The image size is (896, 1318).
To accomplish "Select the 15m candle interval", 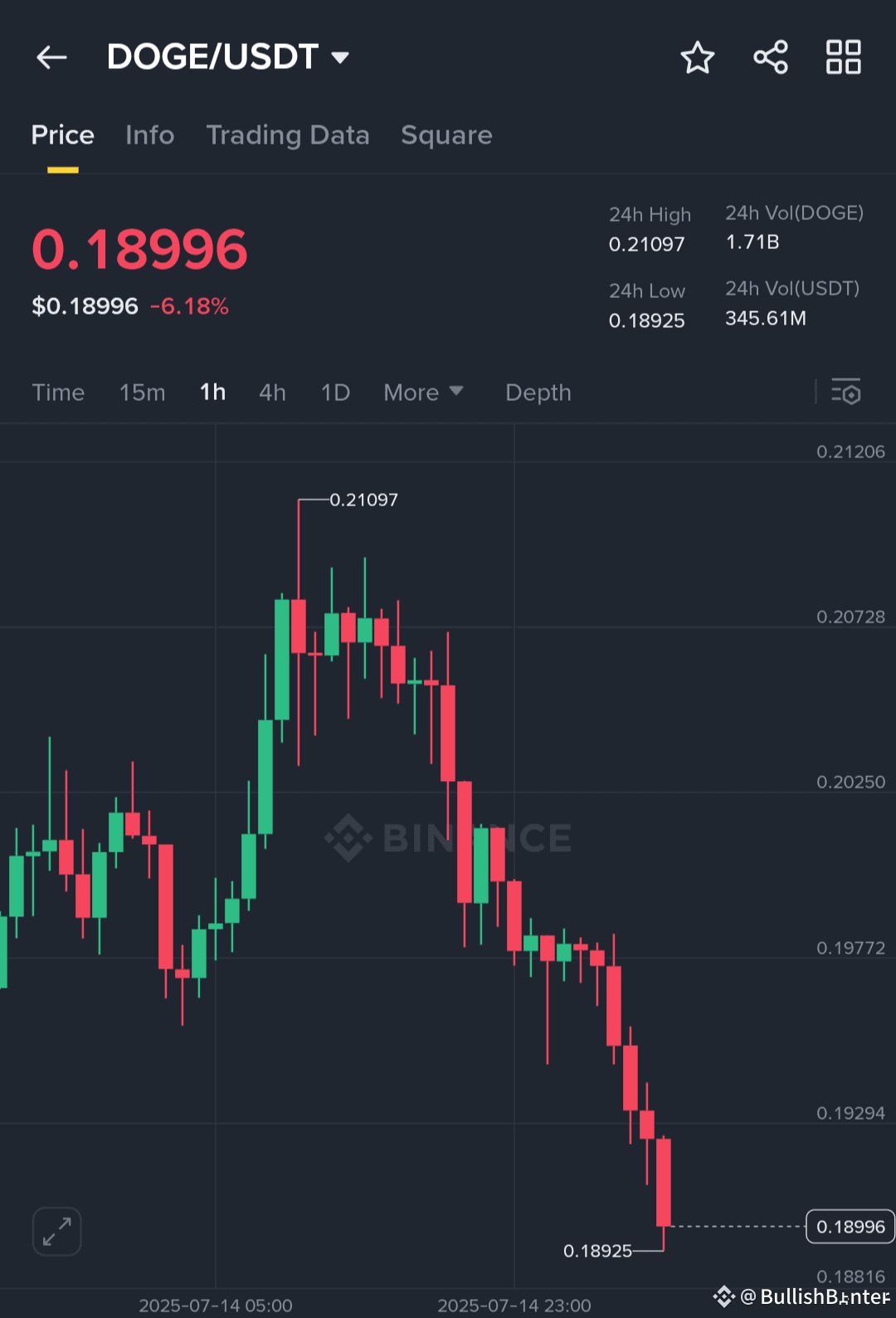I will pos(142,393).
